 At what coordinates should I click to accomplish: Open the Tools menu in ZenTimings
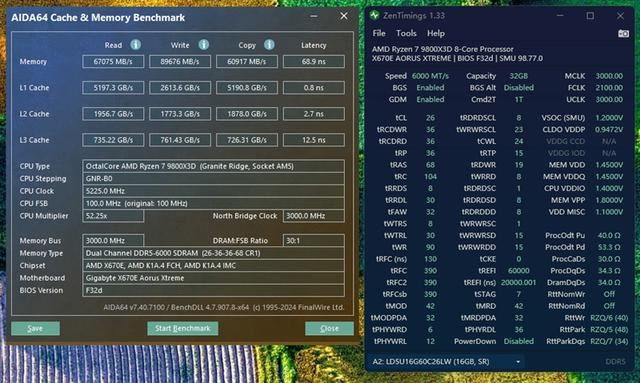406,33
